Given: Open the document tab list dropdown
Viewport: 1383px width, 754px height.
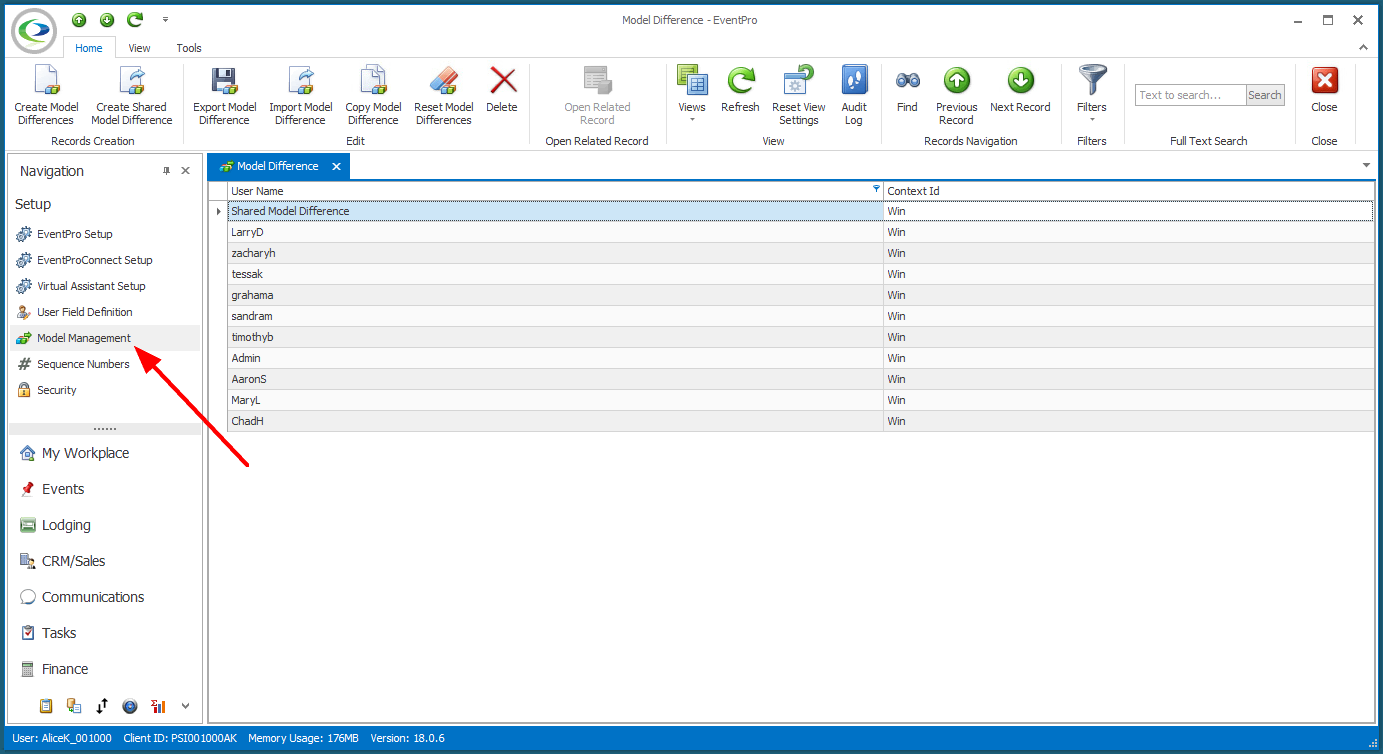Looking at the screenshot, I should [1366, 165].
